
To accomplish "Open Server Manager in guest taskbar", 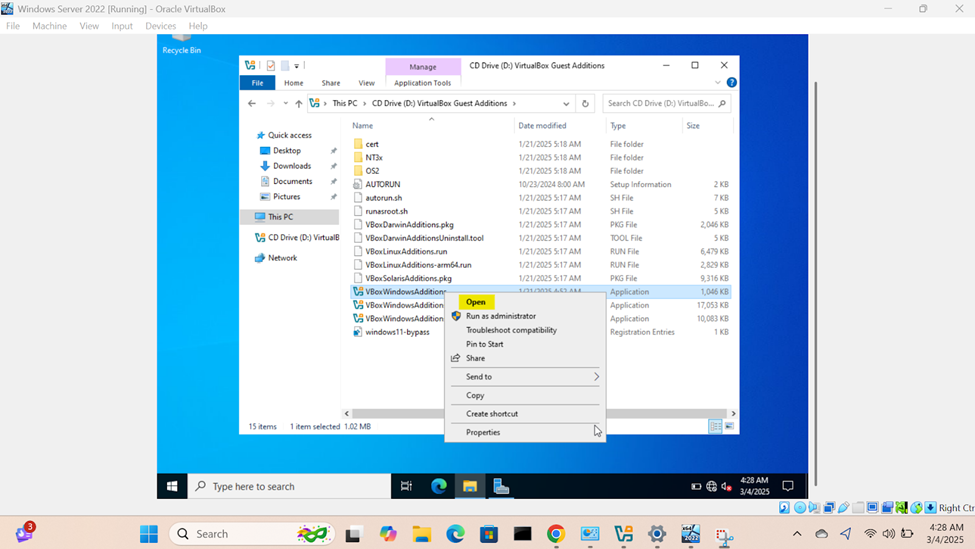I will 501,486.
